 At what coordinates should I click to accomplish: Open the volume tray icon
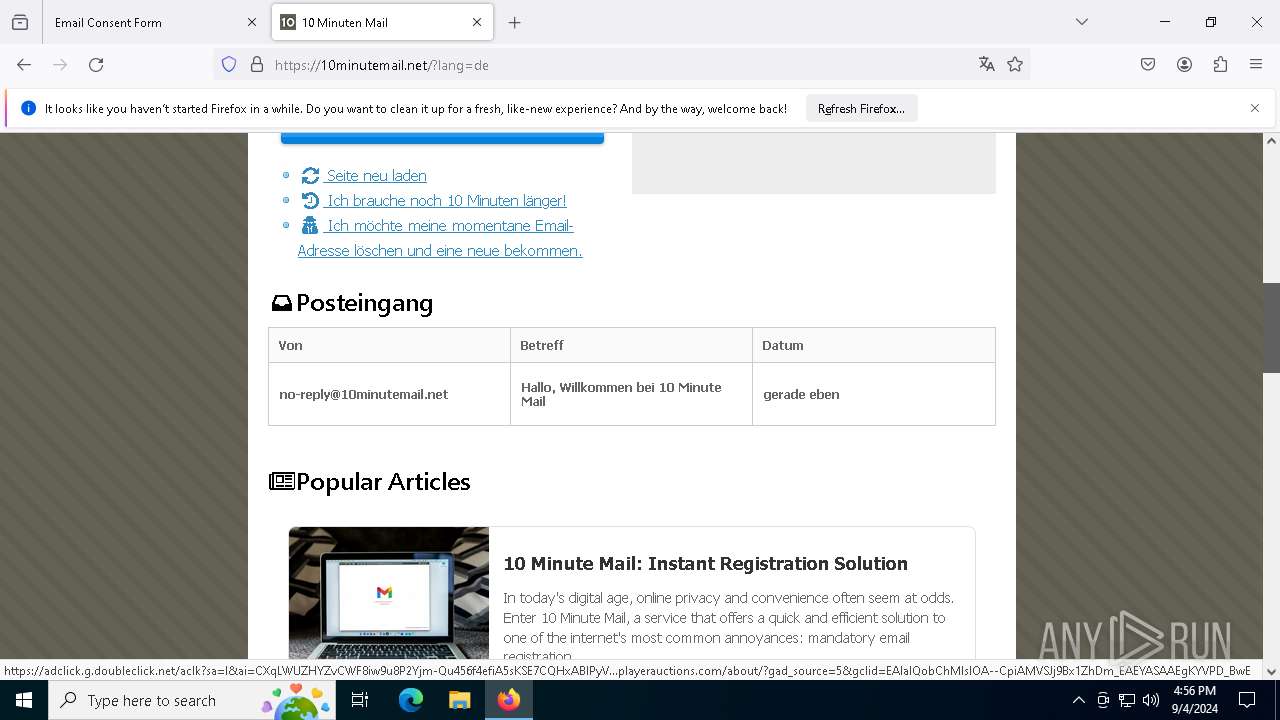point(1151,700)
